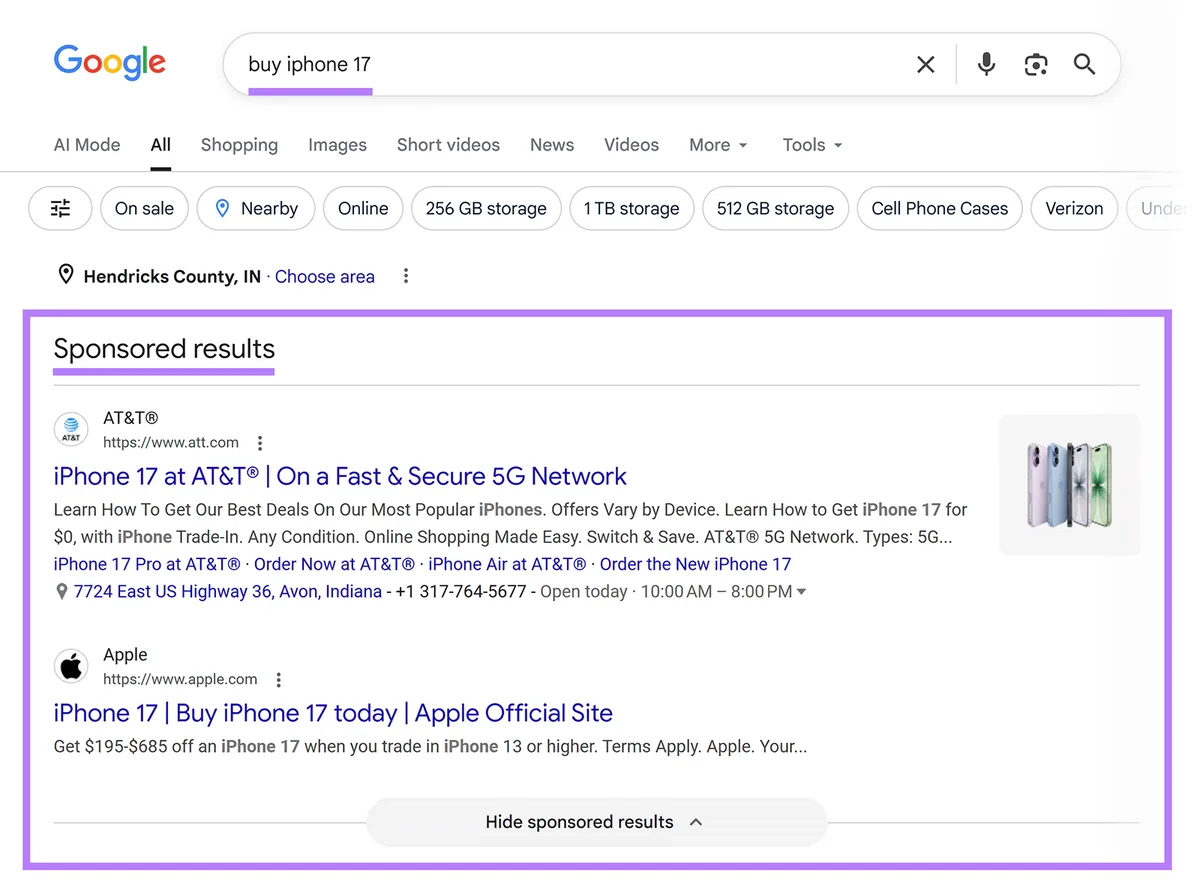Toggle the Online filter chip

tap(363, 209)
